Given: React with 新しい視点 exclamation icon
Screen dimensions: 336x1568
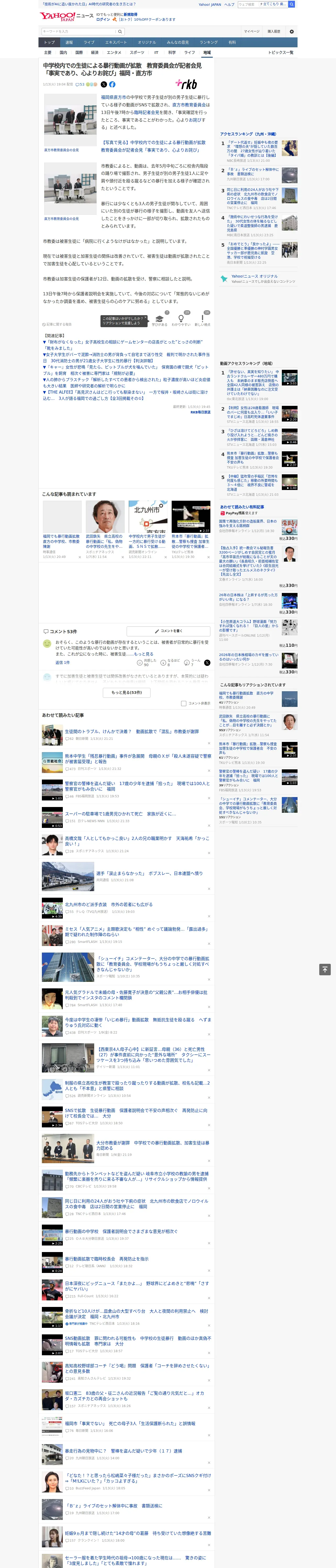Looking at the screenshot, I should 203,318.
